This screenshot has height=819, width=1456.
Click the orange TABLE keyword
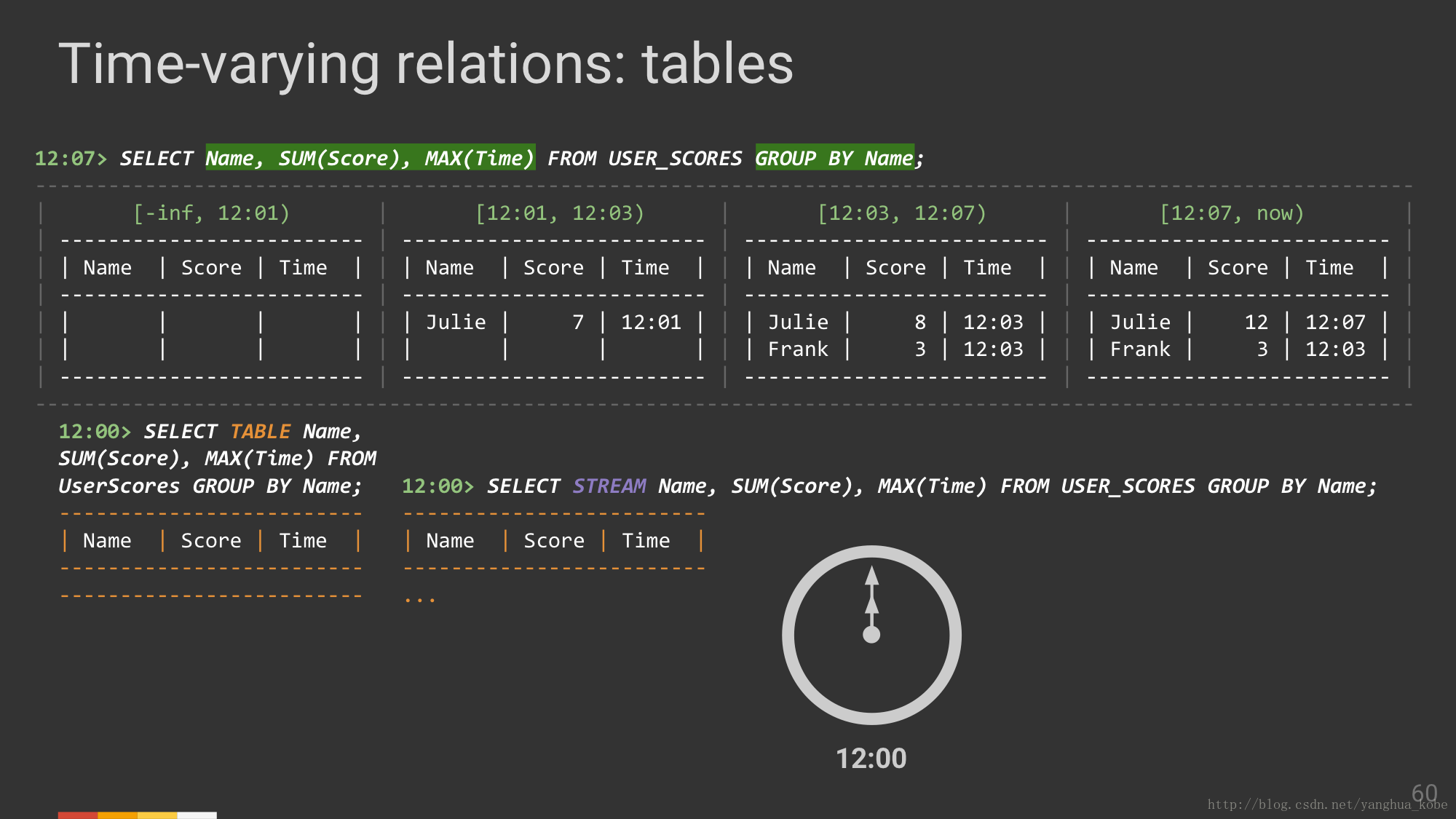pos(260,432)
